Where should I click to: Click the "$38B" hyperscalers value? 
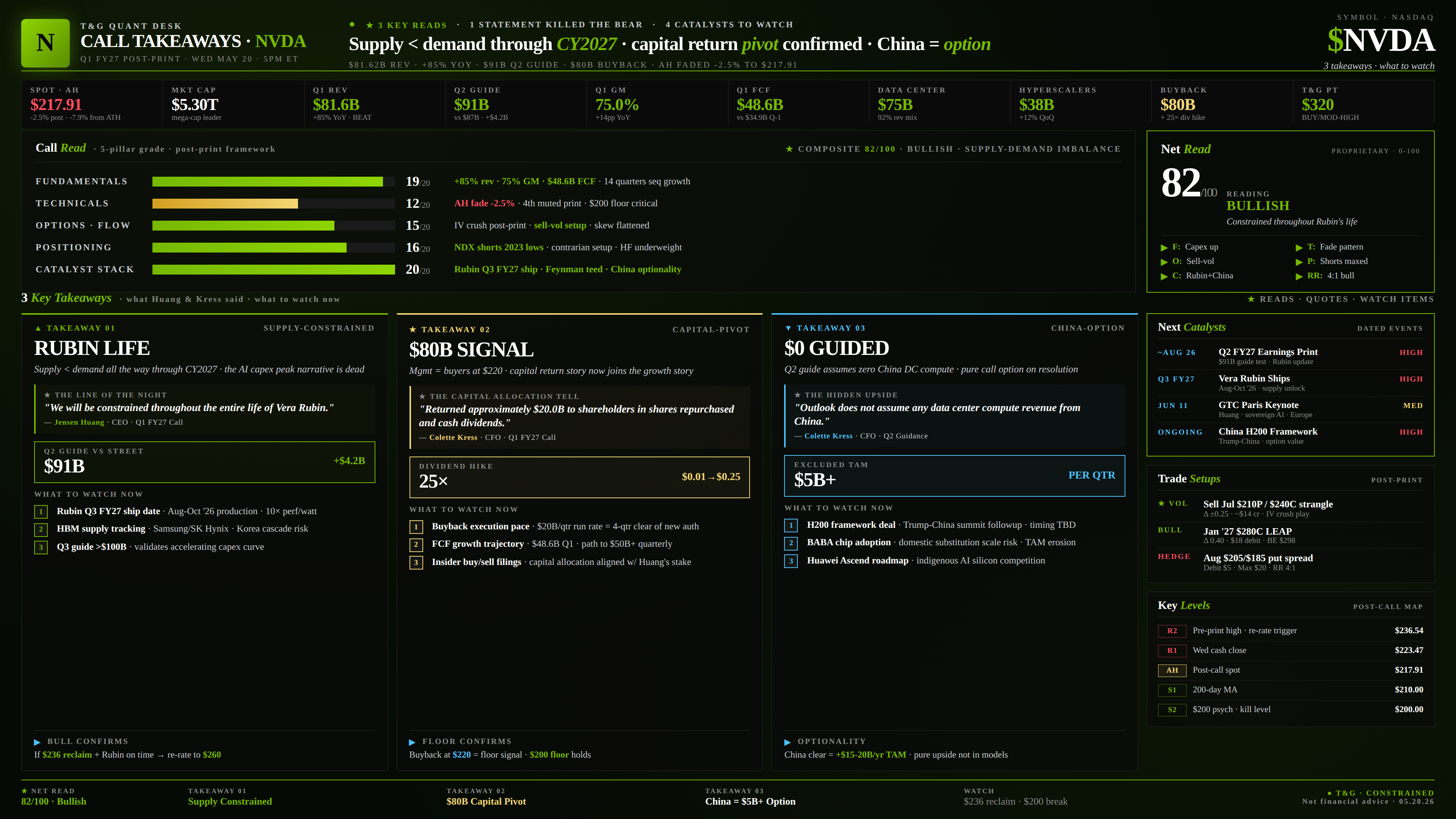point(1037,105)
